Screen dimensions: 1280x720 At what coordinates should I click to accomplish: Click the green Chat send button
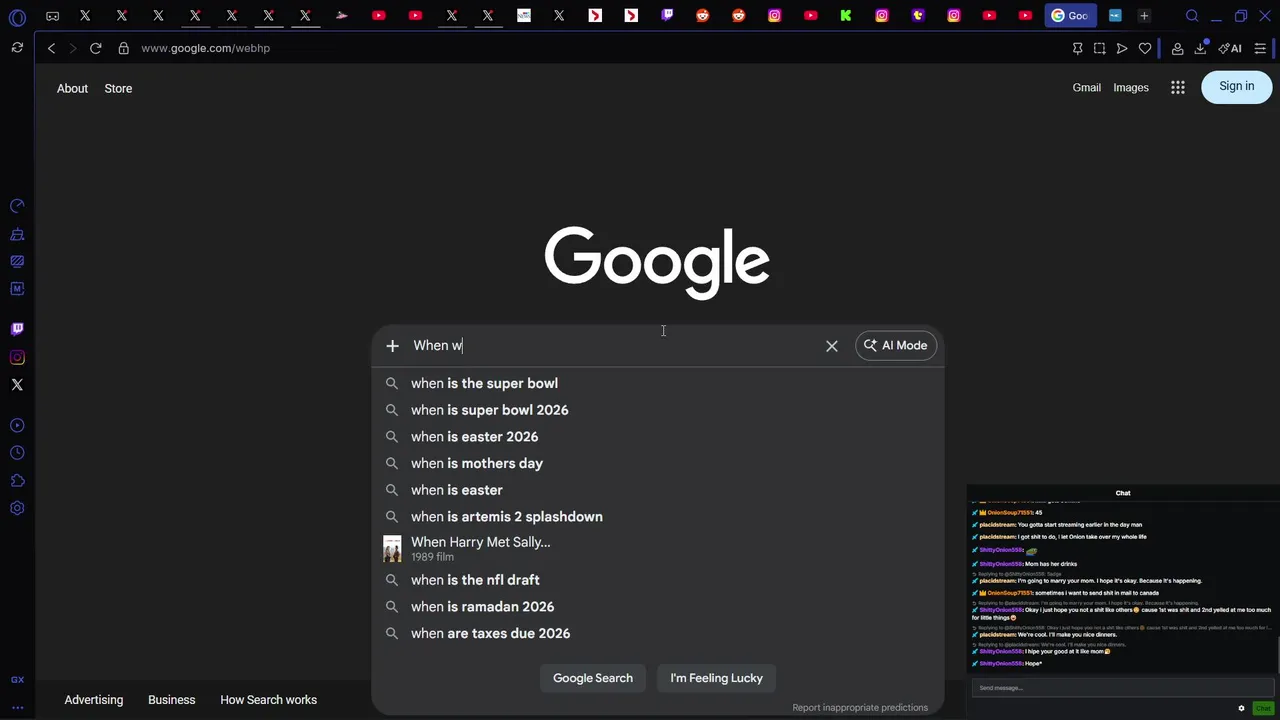1263,708
